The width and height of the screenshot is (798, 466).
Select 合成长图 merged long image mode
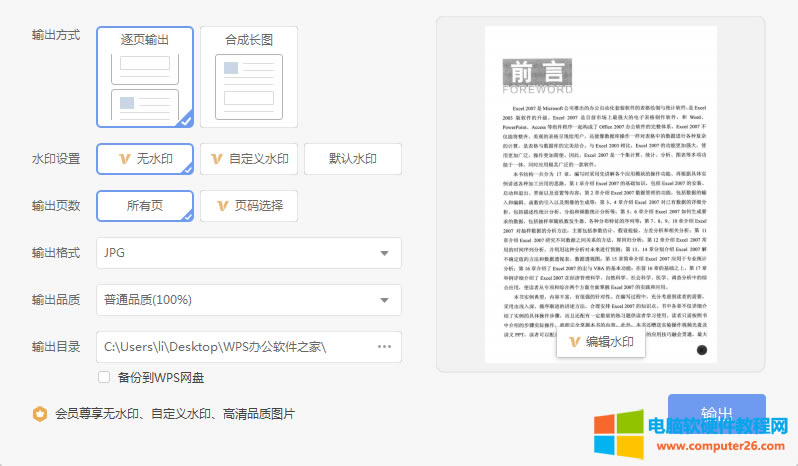[249, 77]
